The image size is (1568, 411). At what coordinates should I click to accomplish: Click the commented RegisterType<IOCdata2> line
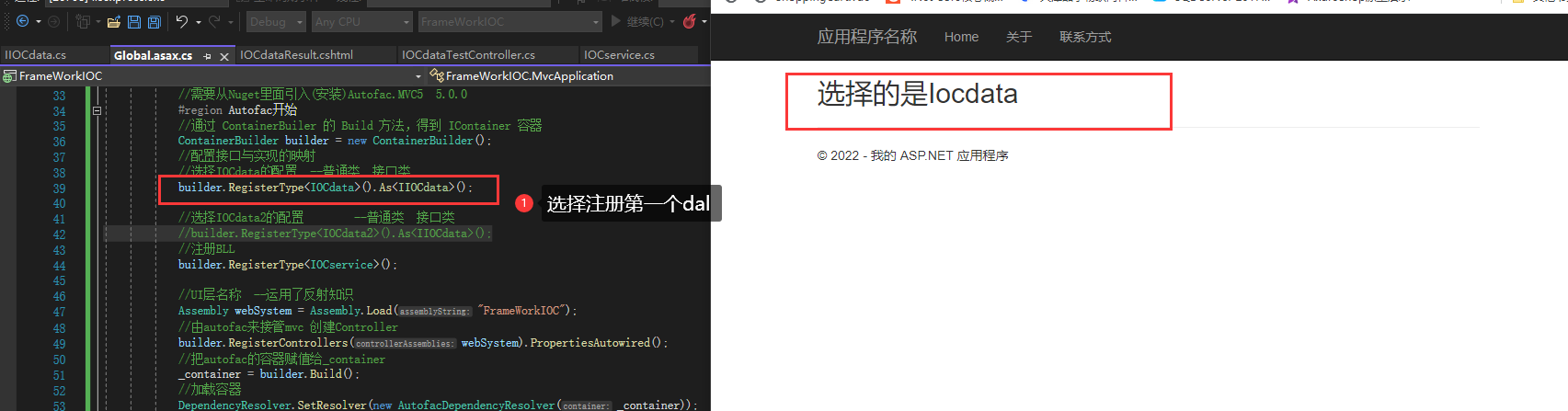pos(335,234)
